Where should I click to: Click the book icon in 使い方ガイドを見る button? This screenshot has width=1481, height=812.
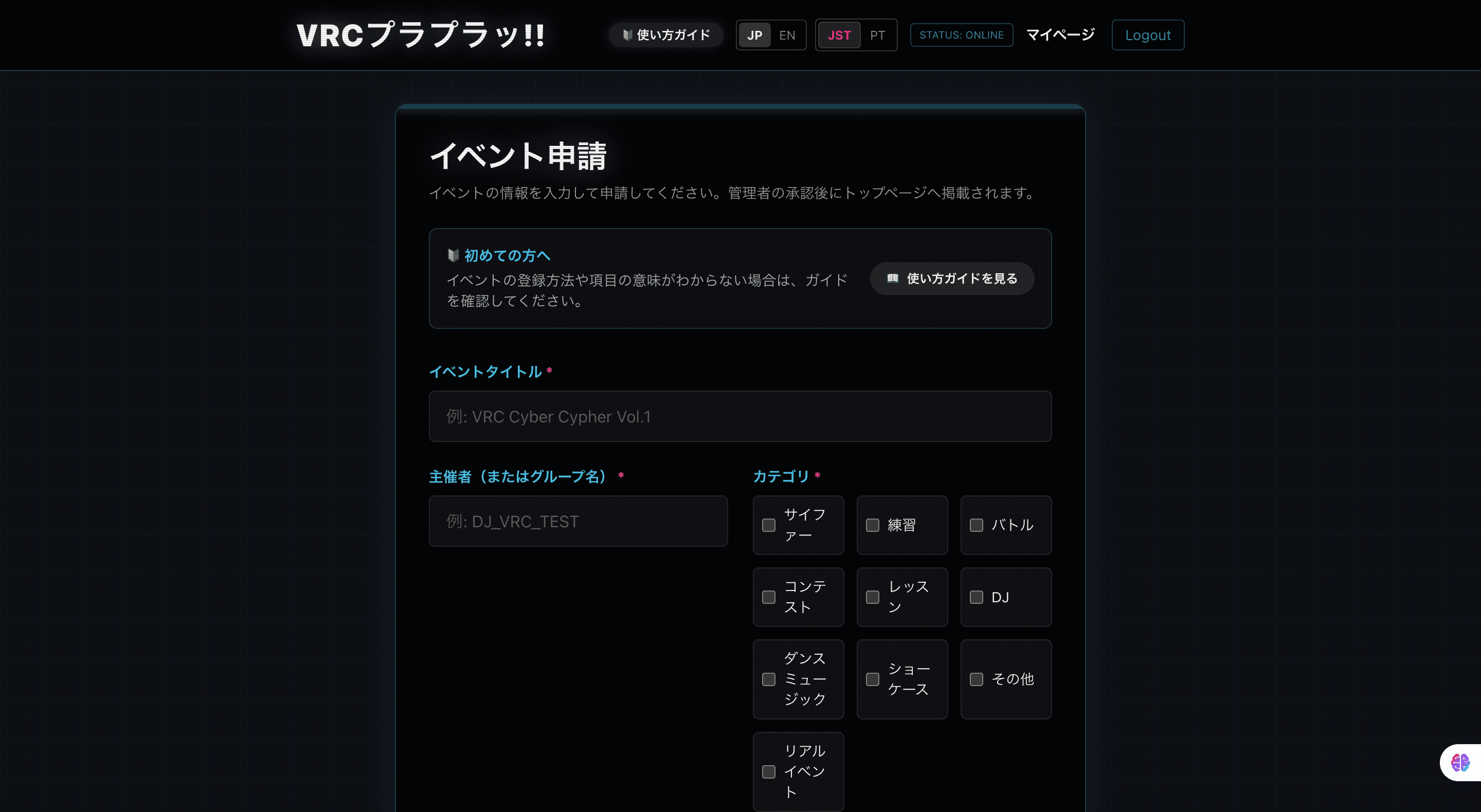892,278
